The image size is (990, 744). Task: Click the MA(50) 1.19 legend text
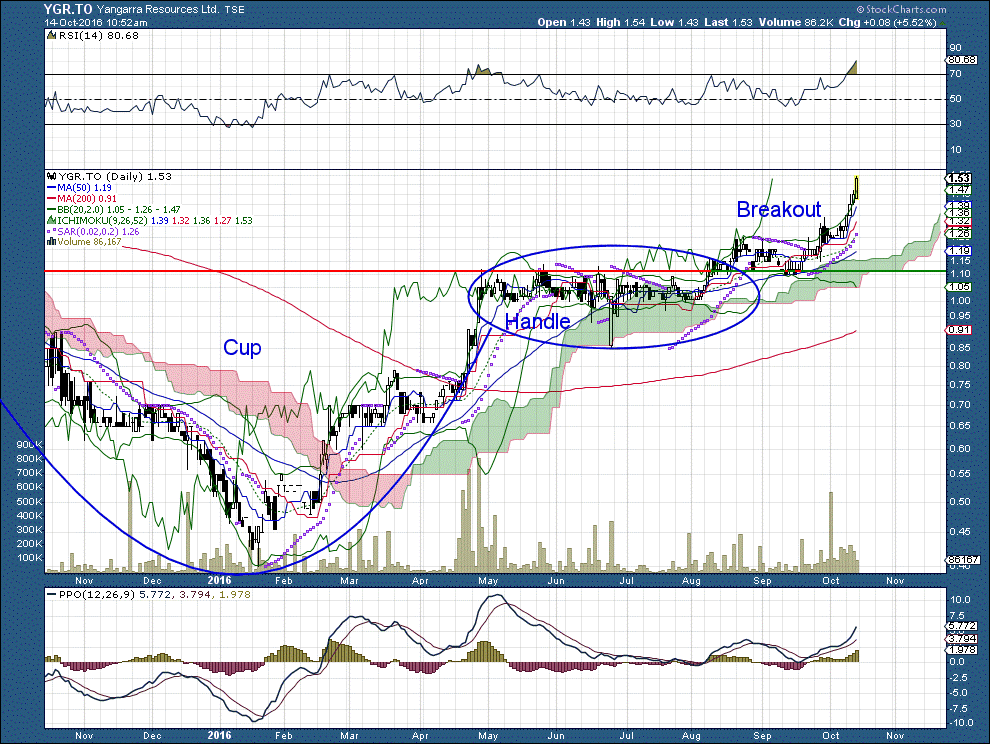coord(85,188)
